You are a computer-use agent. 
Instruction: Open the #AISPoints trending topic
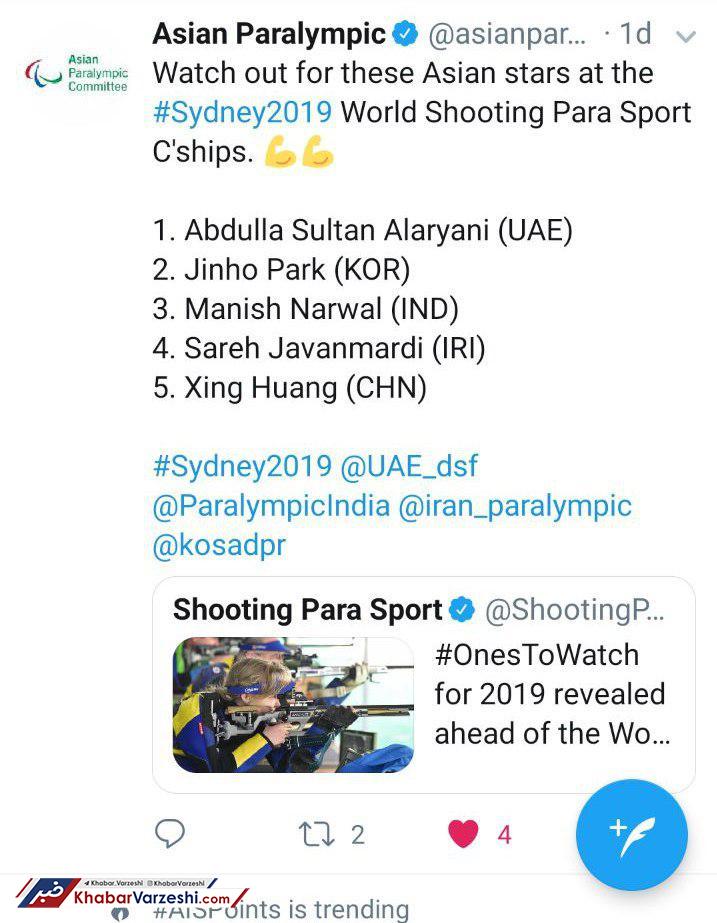pyautogui.click(x=280, y=910)
